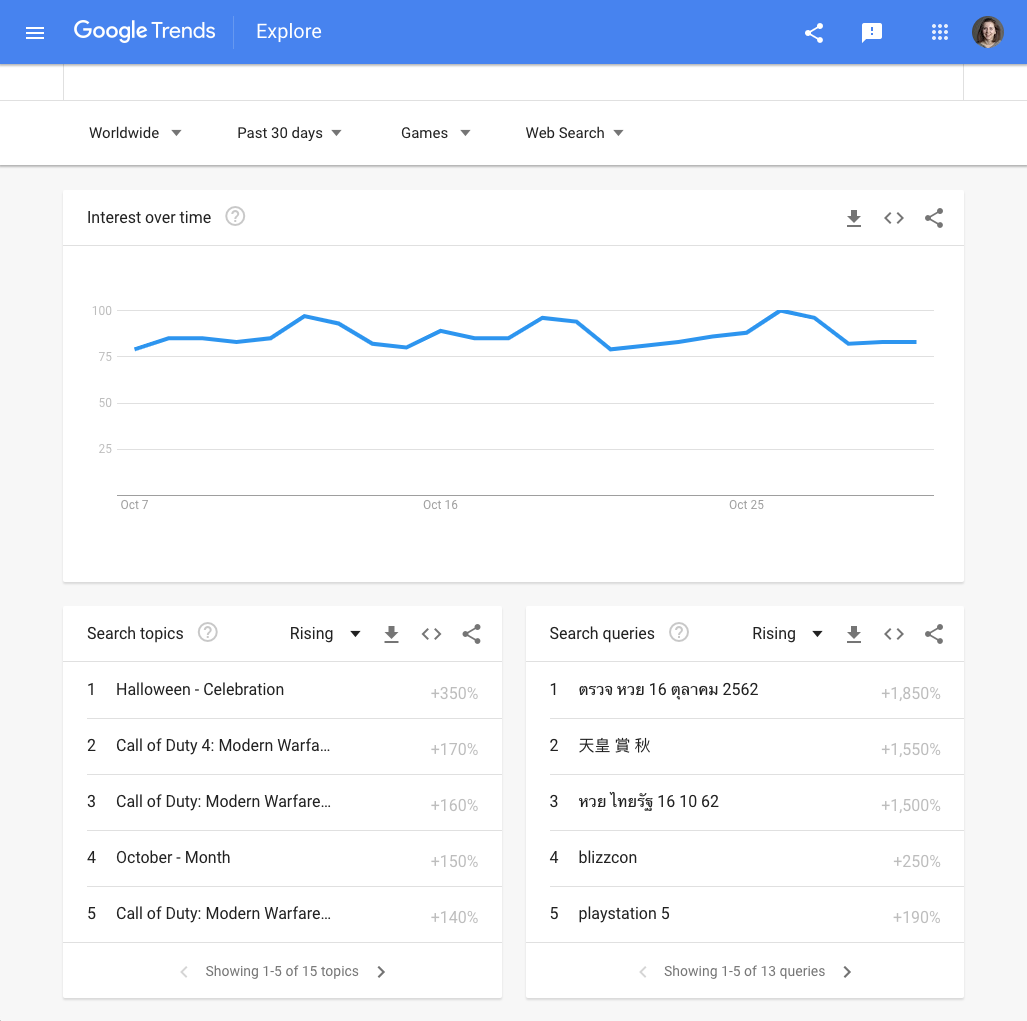This screenshot has height=1021, width=1027.
Task: Download Search topics data
Action: click(391, 634)
